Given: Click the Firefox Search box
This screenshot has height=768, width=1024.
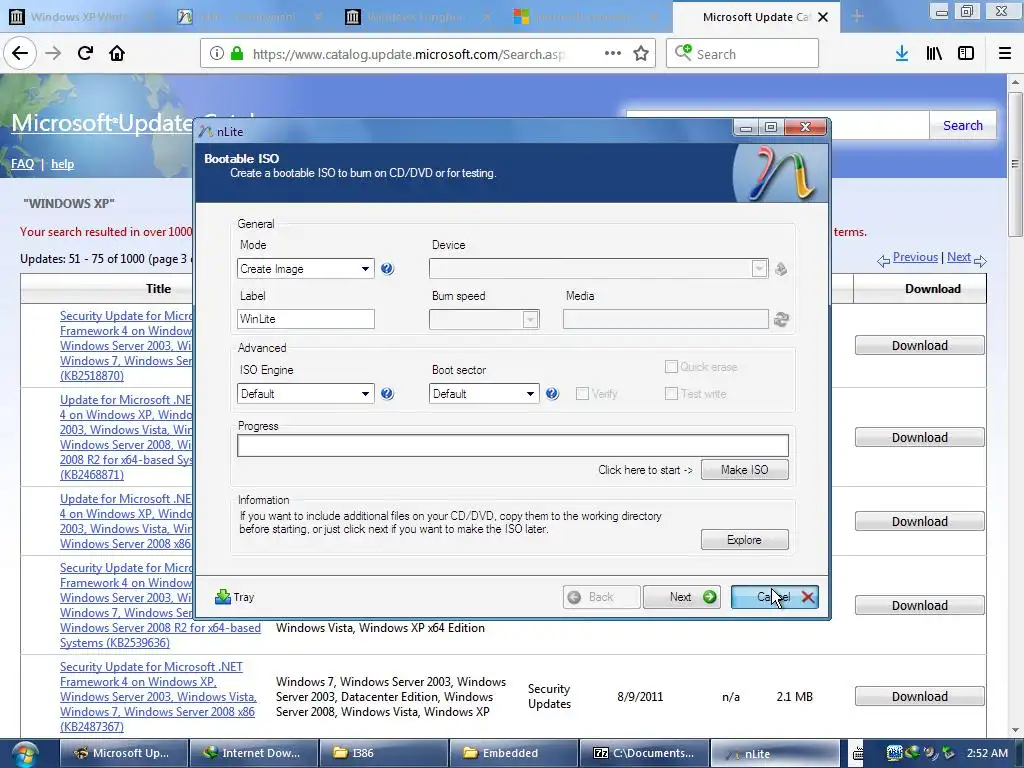Looking at the screenshot, I should [743, 54].
